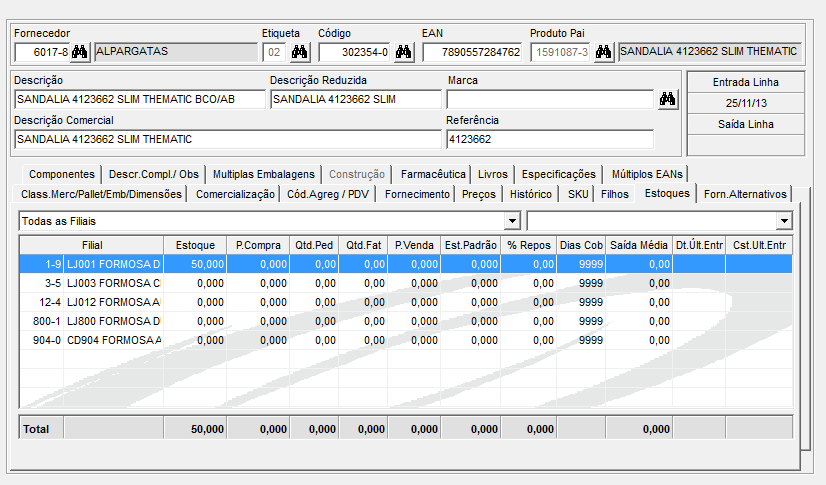Screen dimensions: 826x485
Task: Click into the EAN input field
Action: (x=472, y=51)
